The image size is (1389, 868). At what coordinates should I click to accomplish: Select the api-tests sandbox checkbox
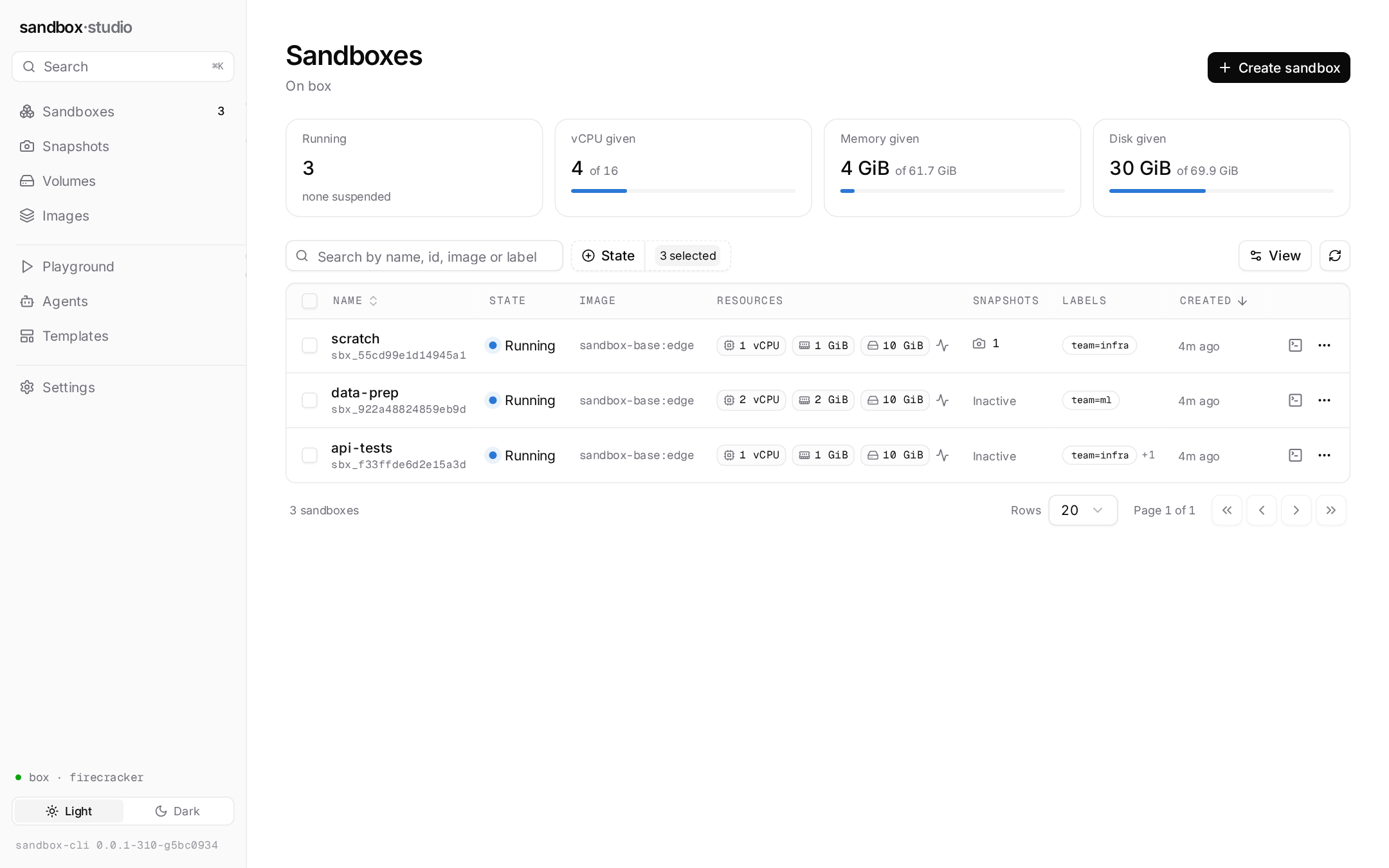(309, 455)
